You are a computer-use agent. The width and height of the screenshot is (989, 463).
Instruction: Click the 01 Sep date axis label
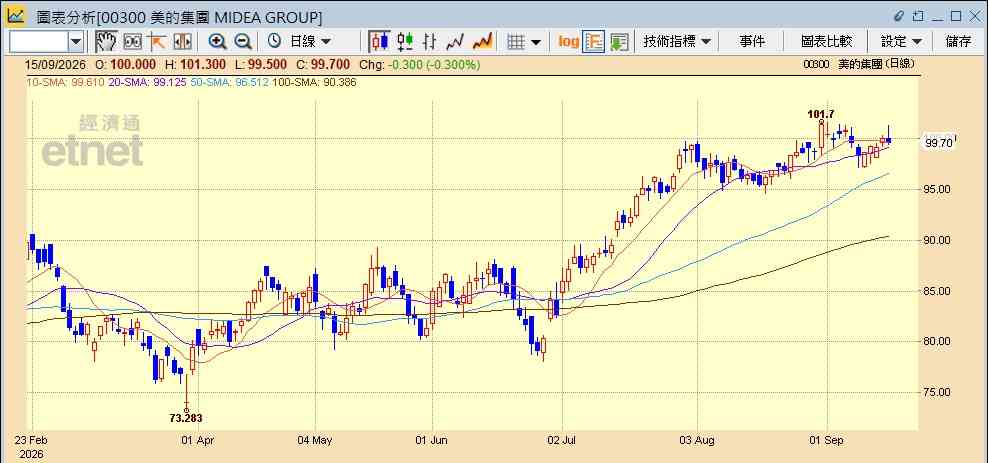[826, 440]
